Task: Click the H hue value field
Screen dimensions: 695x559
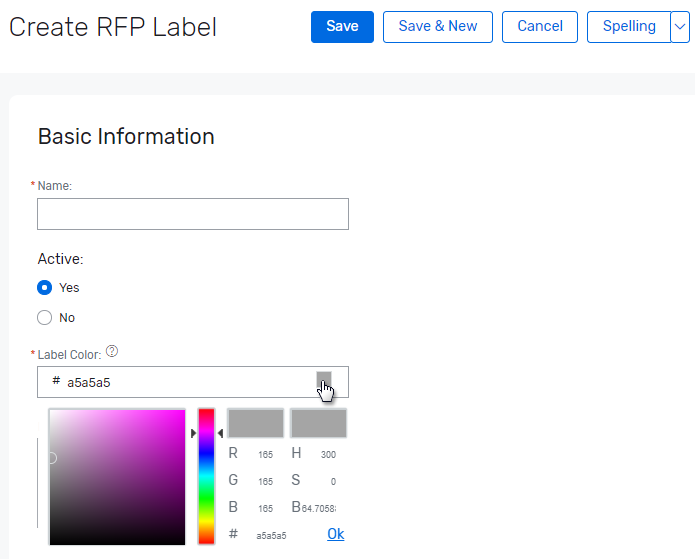Action: [x=327, y=454]
